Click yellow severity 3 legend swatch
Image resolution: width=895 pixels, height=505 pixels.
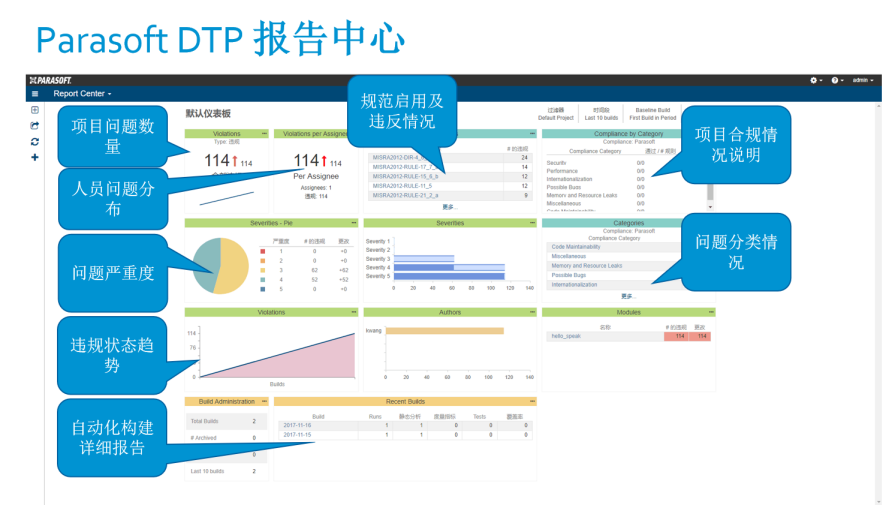coord(263,270)
